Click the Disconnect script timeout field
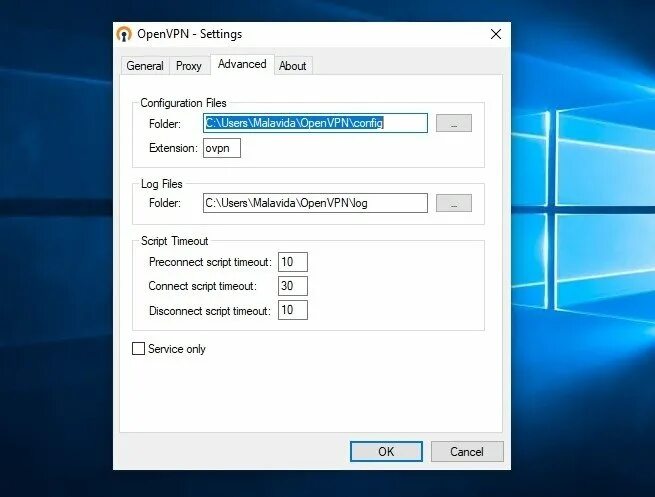 tap(293, 310)
